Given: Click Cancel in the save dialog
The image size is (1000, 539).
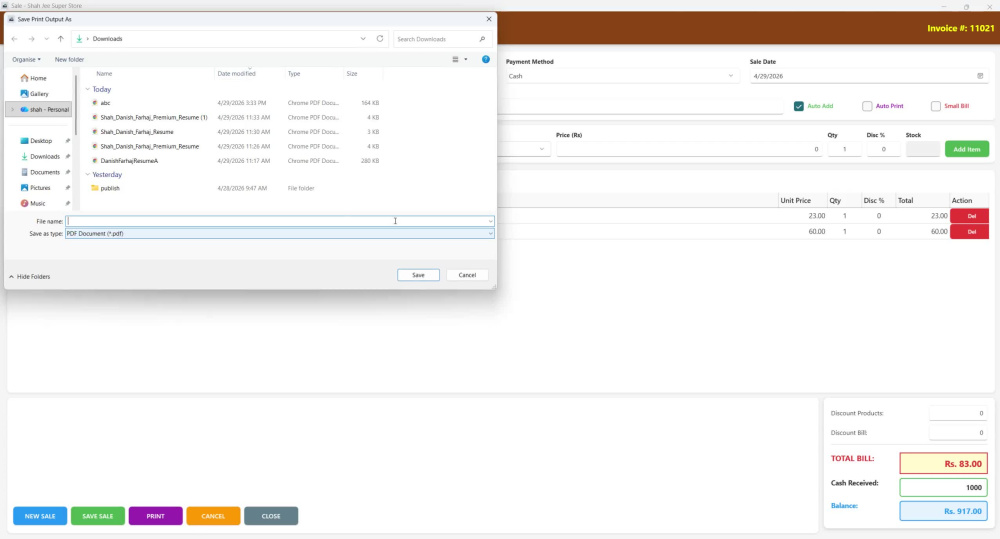Looking at the screenshot, I should pyautogui.click(x=467, y=275).
